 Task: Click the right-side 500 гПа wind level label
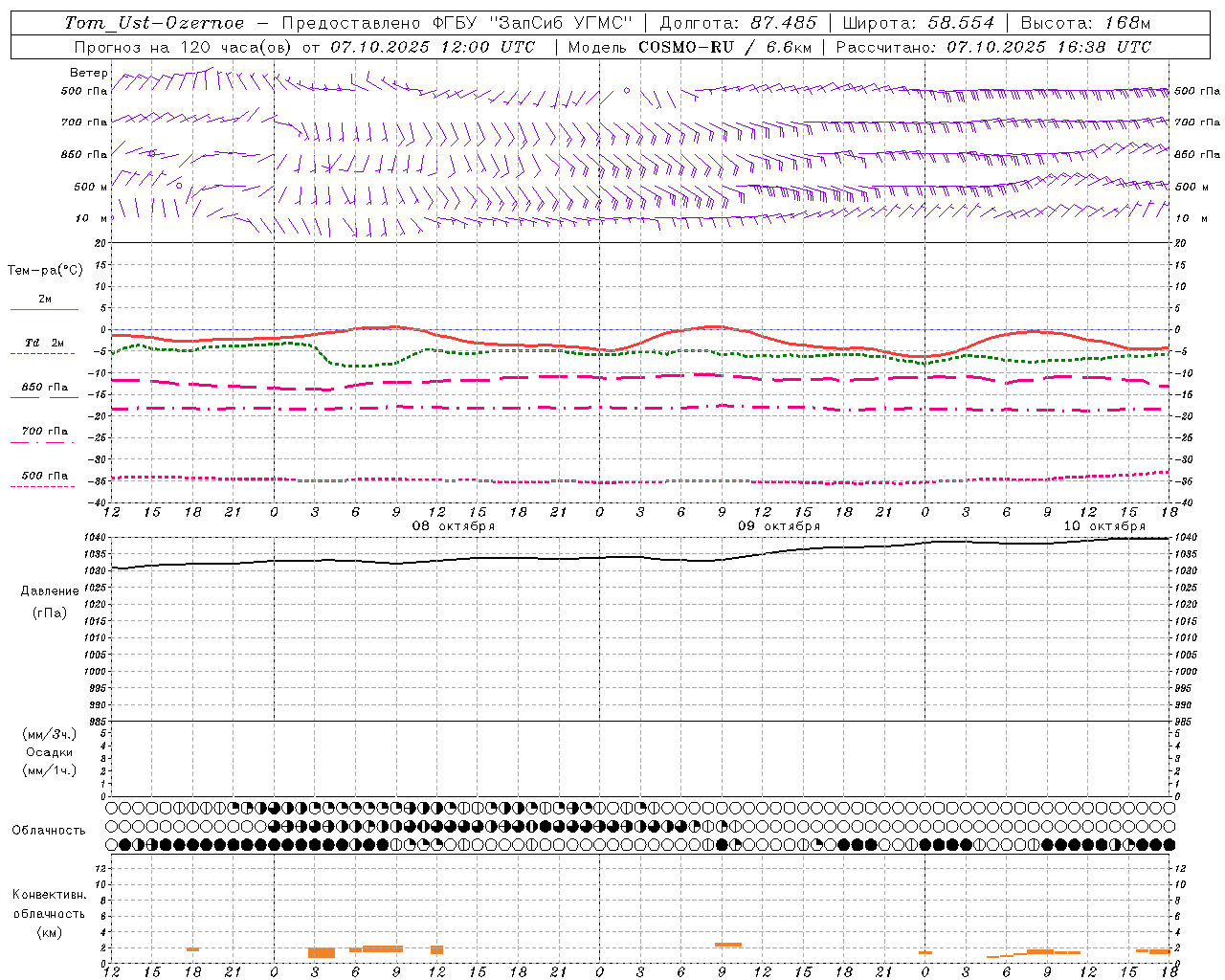click(1197, 91)
